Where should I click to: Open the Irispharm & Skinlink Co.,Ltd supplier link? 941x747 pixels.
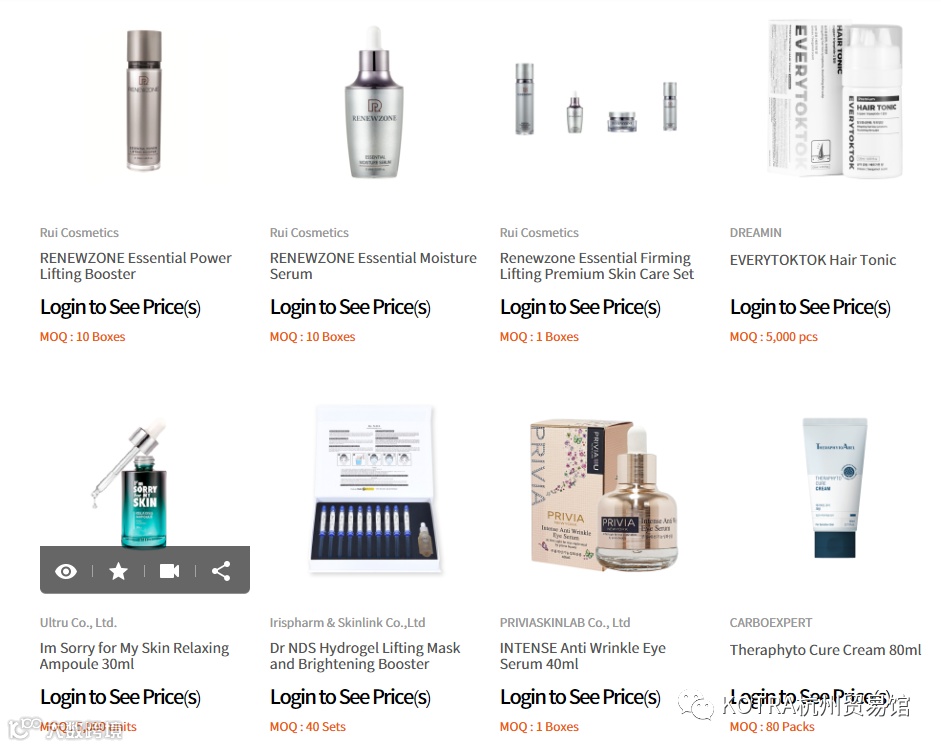tap(347, 623)
